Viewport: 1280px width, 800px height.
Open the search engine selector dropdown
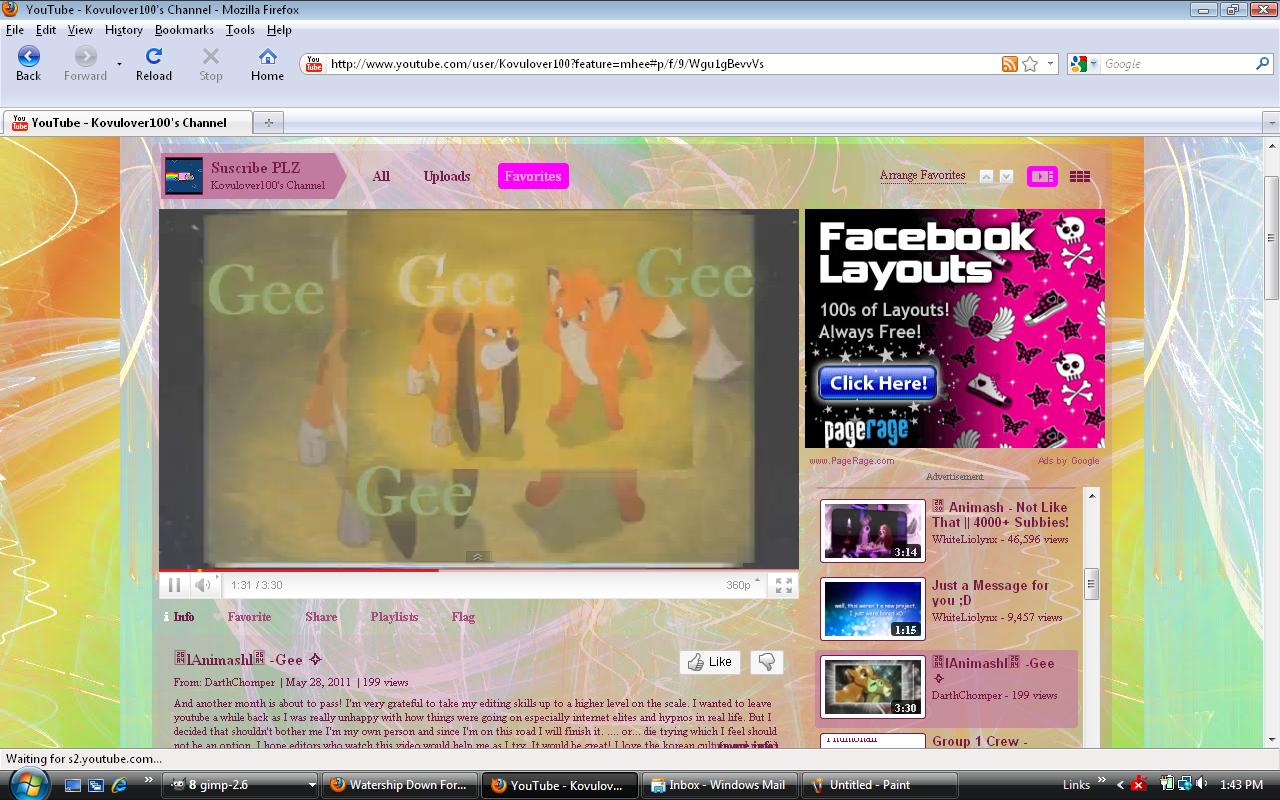click(x=1084, y=64)
